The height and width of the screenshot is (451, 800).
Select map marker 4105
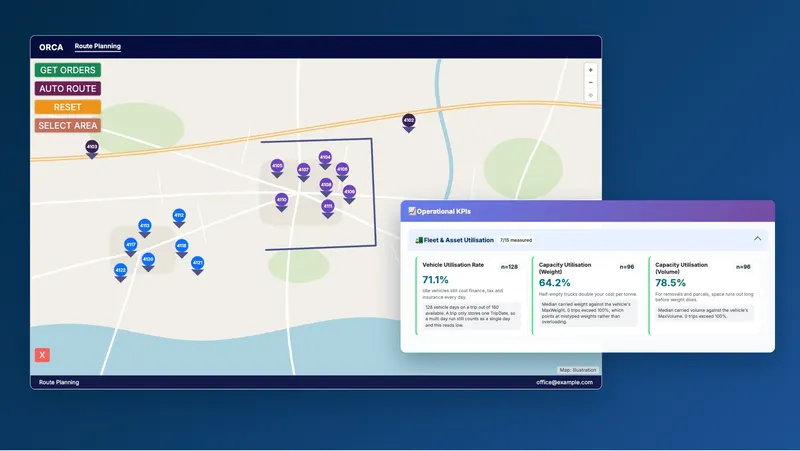pyautogui.click(x=277, y=168)
